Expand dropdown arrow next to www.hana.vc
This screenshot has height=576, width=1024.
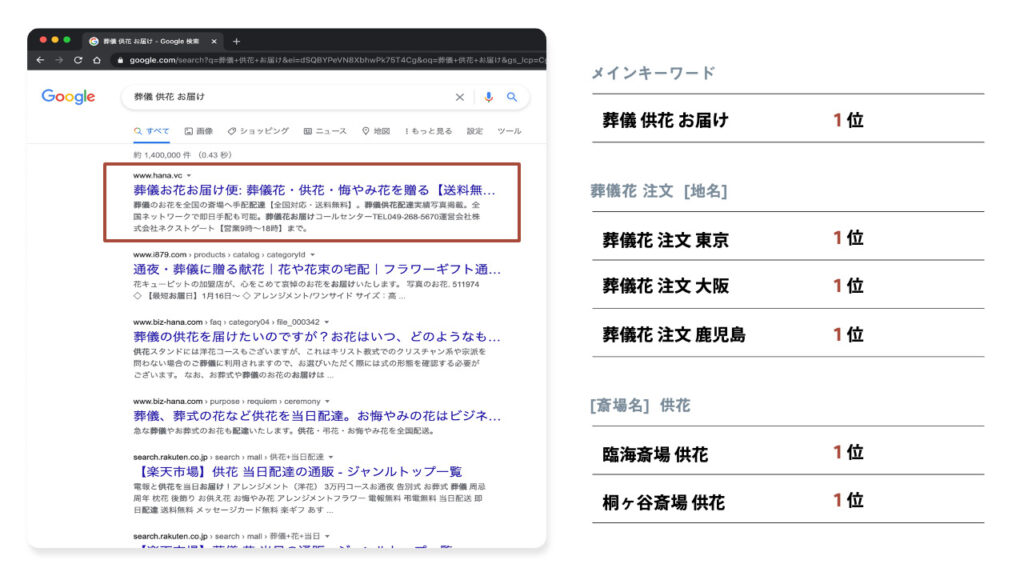coord(189,176)
